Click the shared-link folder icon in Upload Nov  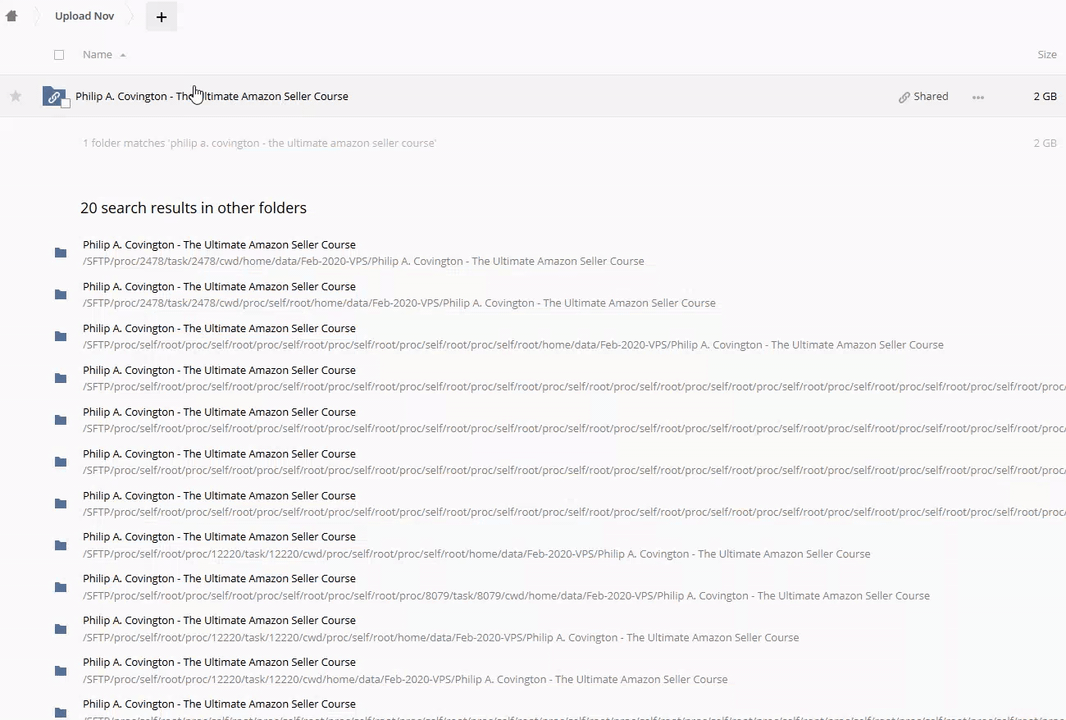click(x=53, y=96)
